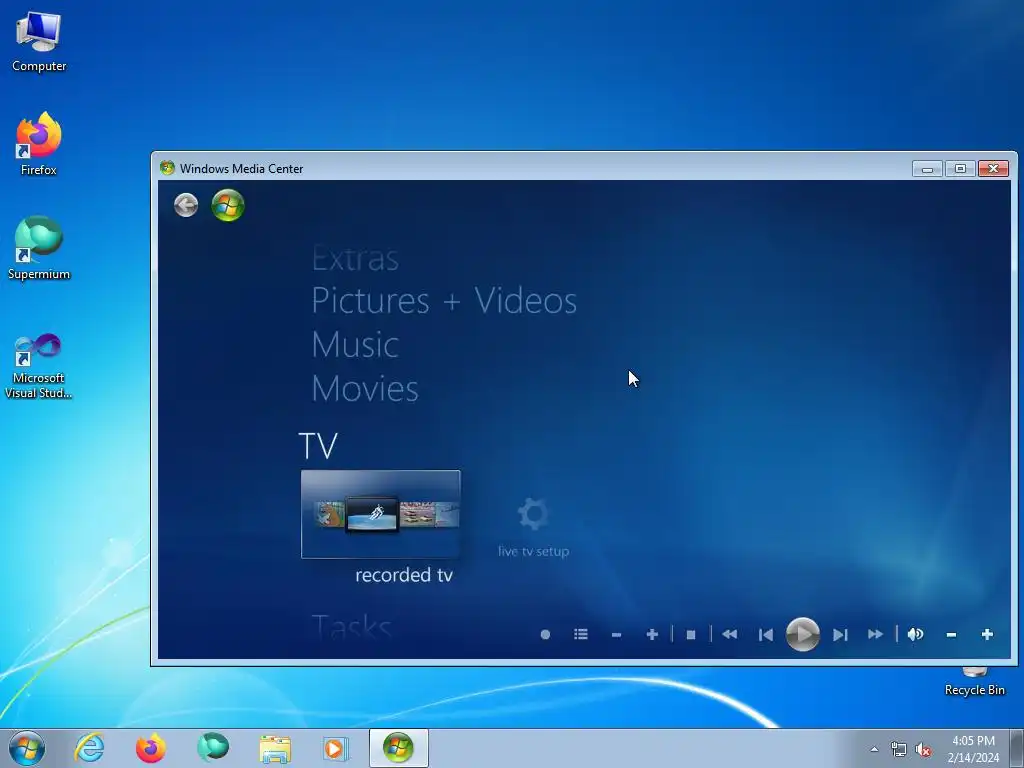Select the Recycle Bin desktop icon
The image size is (1024, 768).
click(x=974, y=681)
